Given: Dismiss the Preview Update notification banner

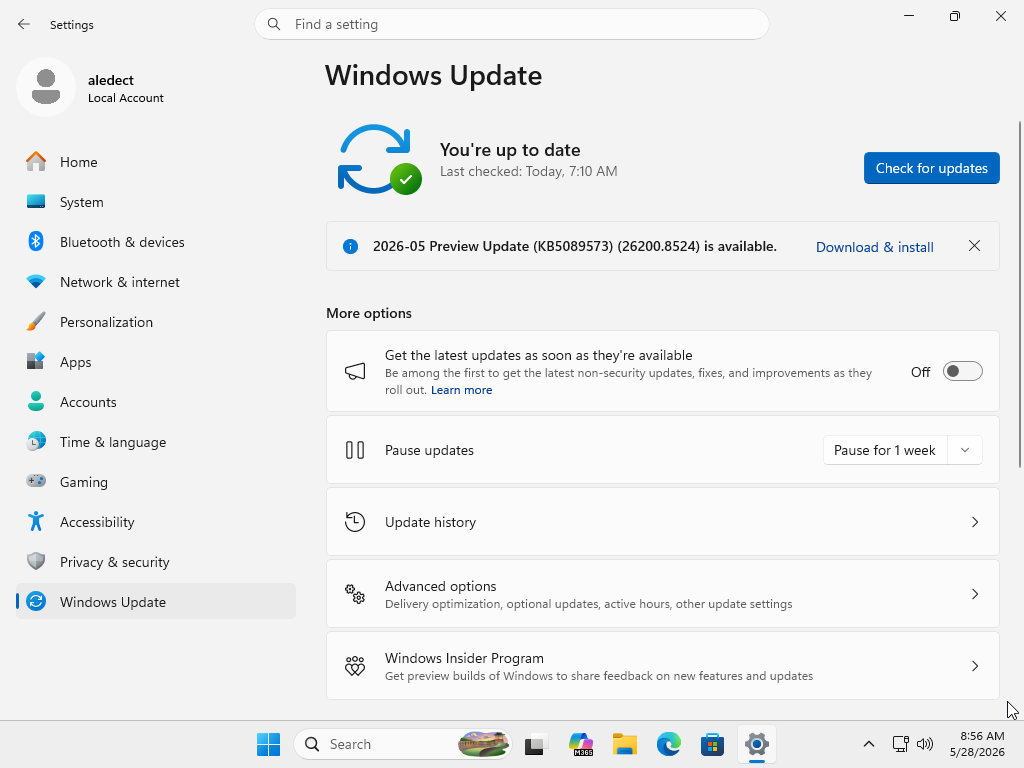Looking at the screenshot, I should point(974,246).
